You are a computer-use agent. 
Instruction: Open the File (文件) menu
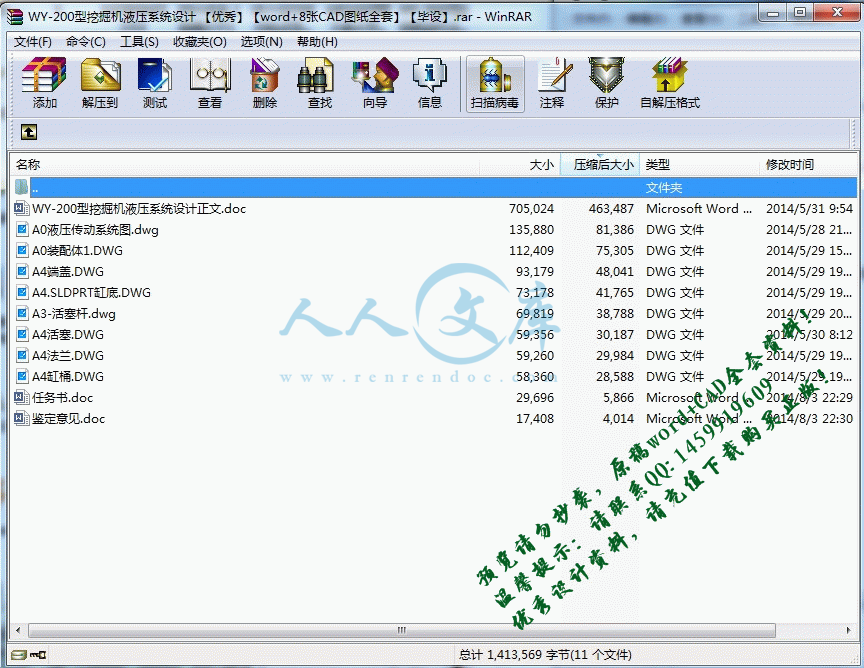click(33, 42)
